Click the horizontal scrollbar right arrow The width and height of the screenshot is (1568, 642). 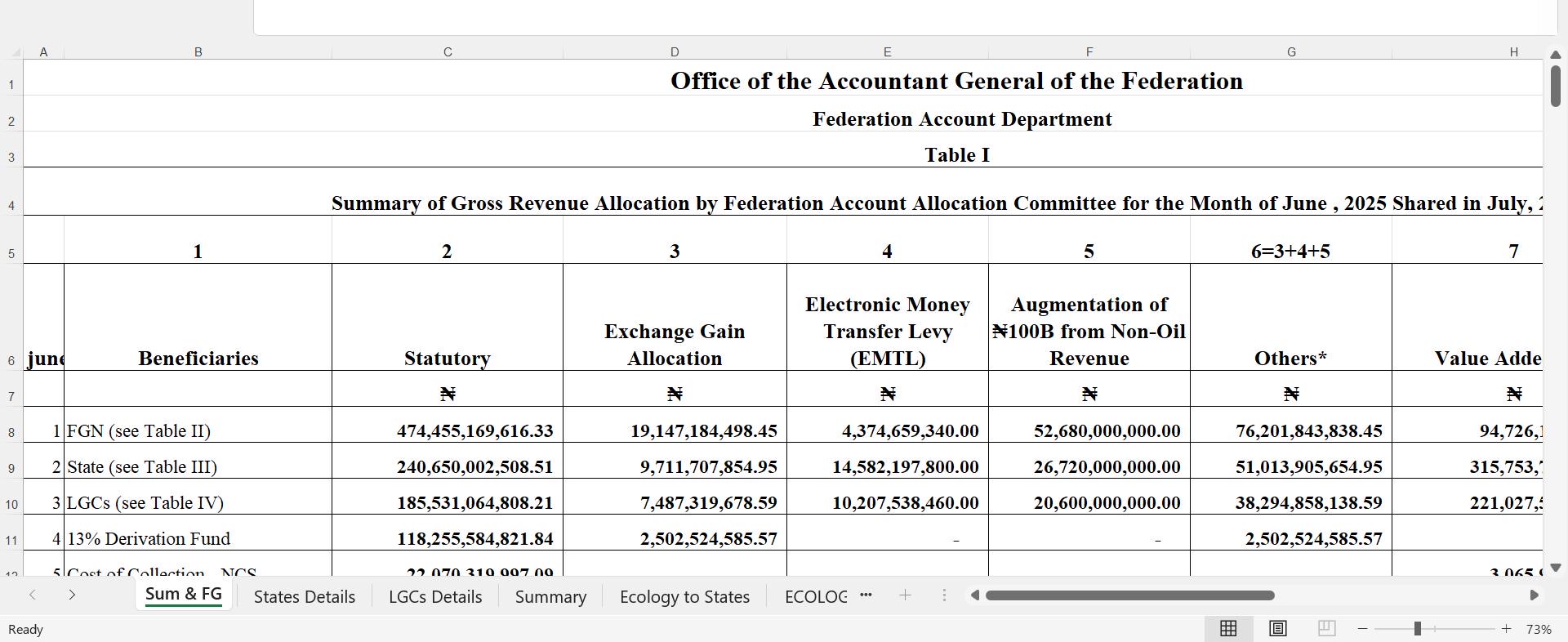pyautogui.click(x=1534, y=595)
